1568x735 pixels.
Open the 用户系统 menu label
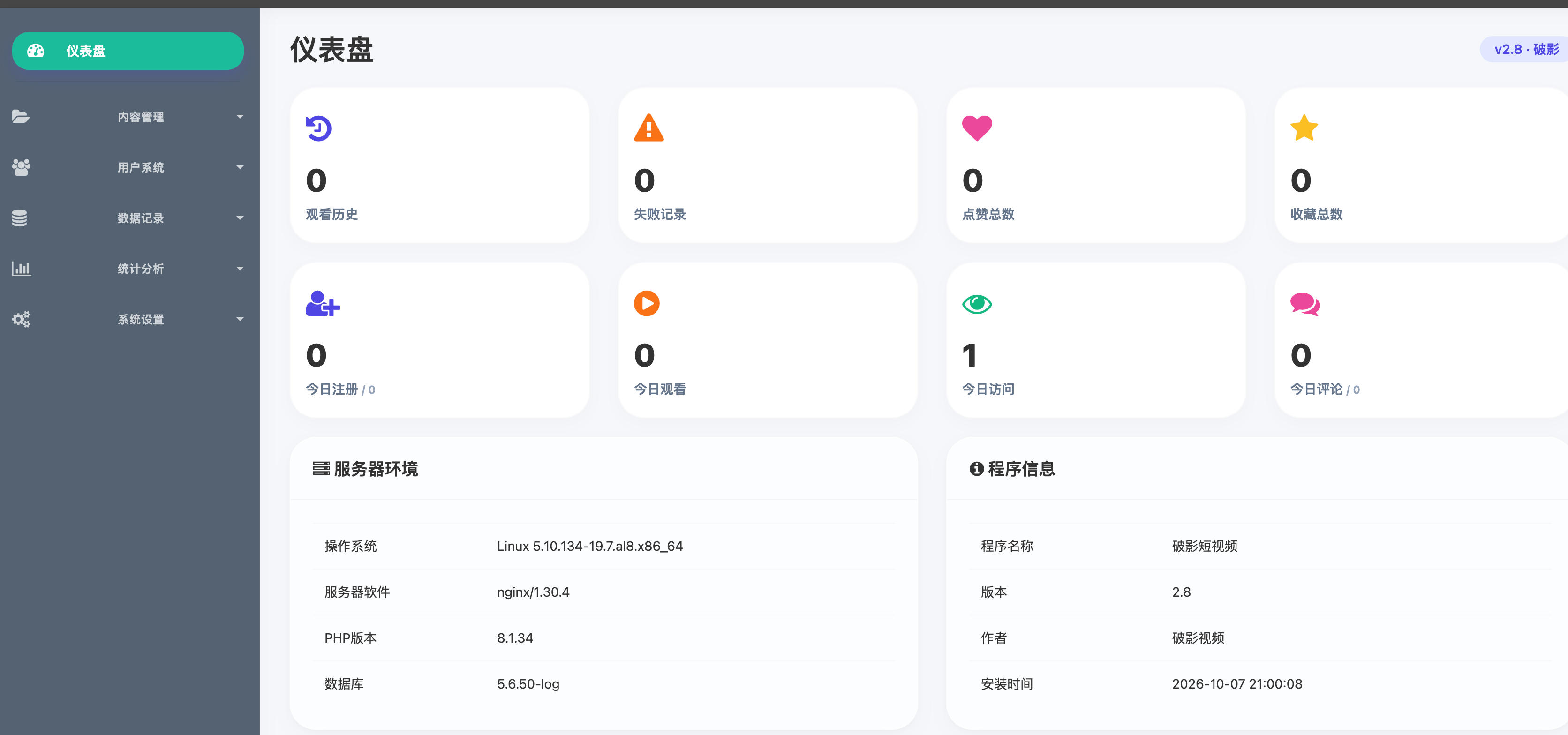pyautogui.click(x=141, y=167)
